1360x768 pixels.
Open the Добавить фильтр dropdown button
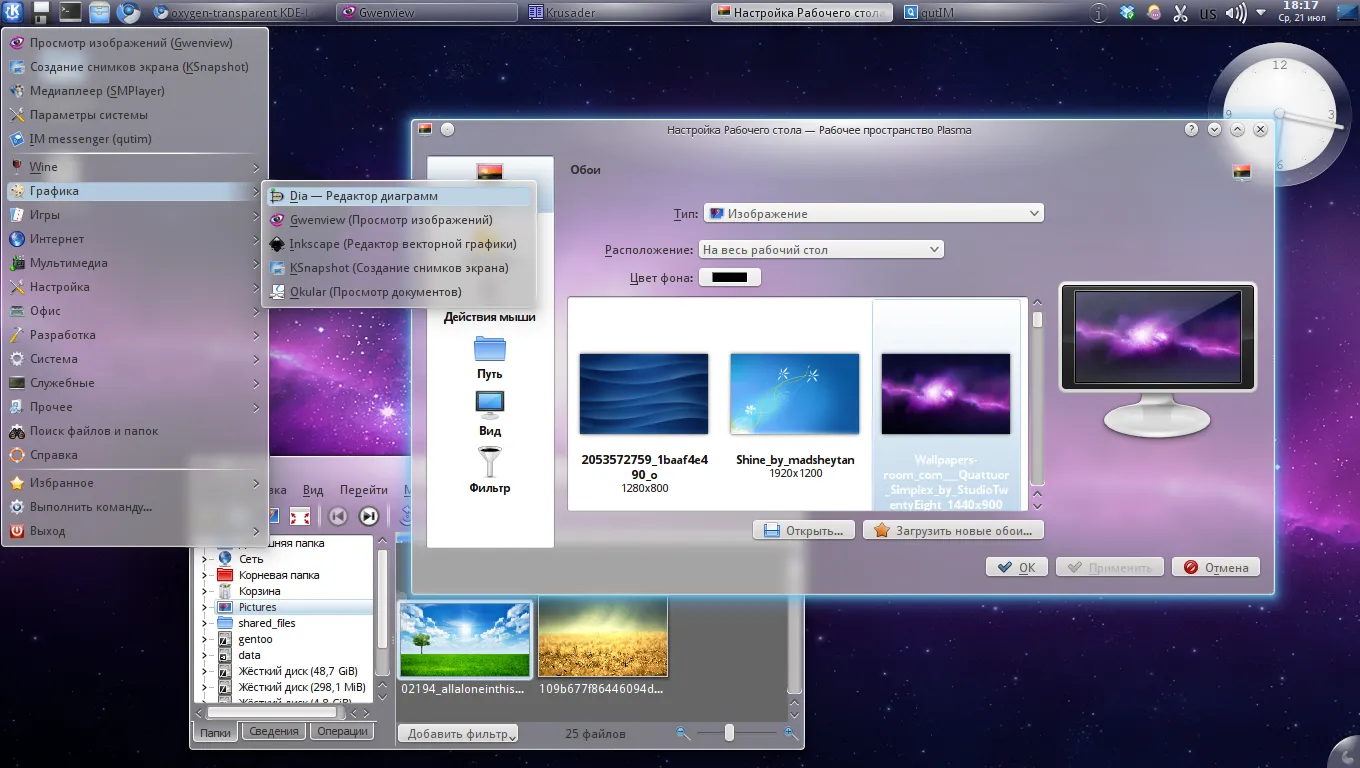tap(458, 734)
